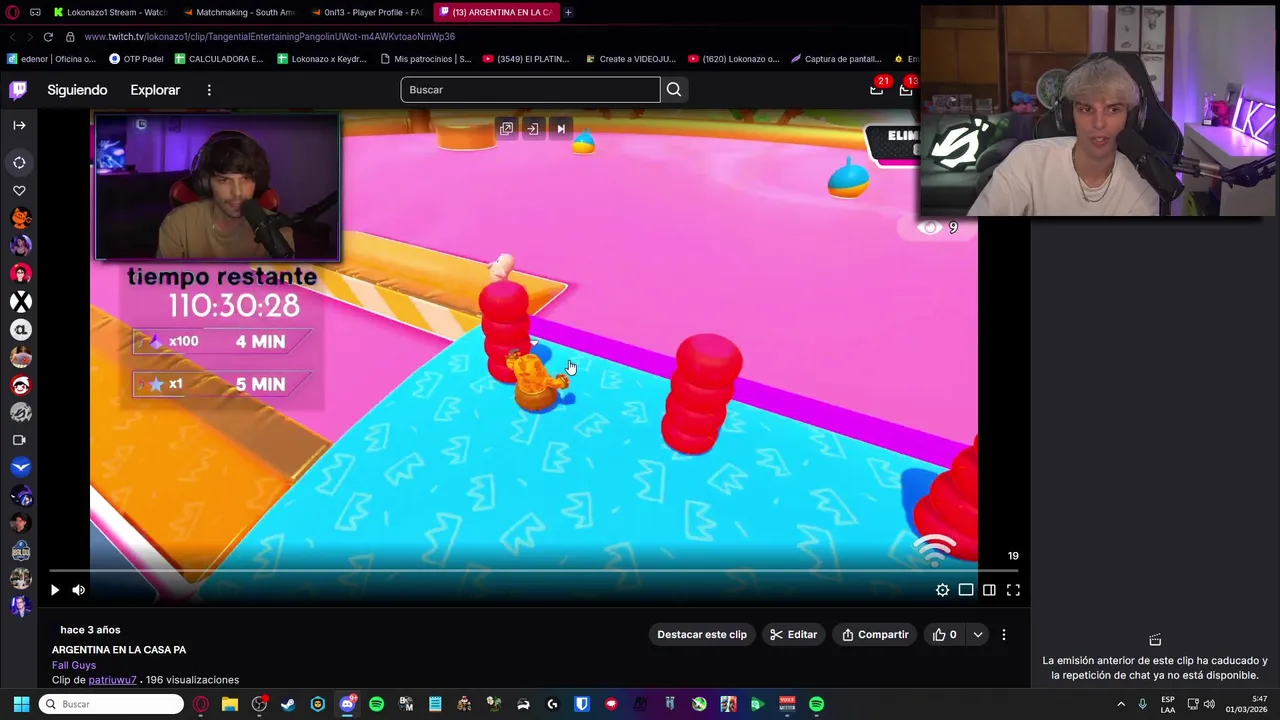1280x720 pixels.
Task: Open Steam from the taskbar
Action: point(288,704)
